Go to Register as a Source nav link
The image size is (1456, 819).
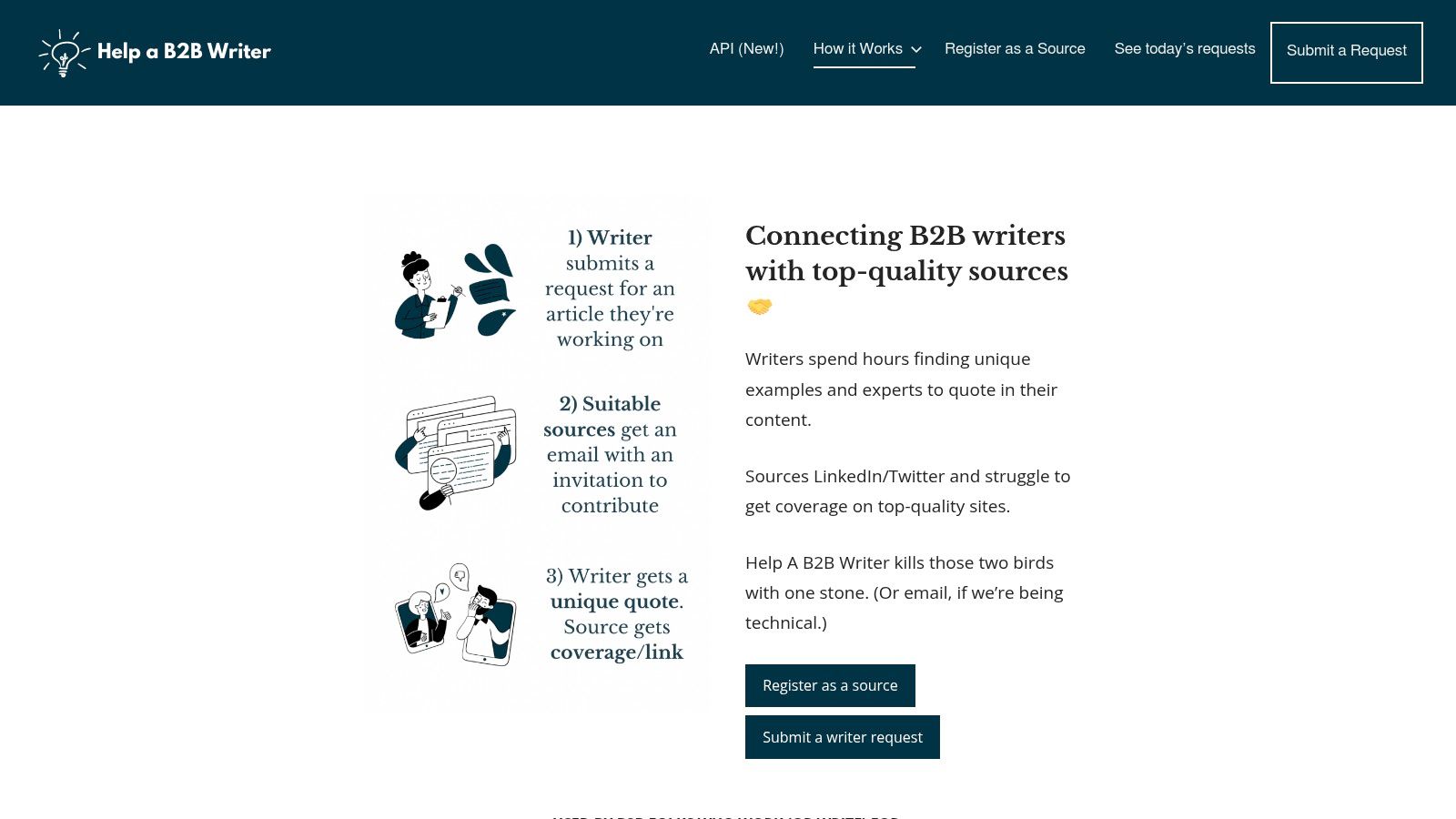coord(1015,49)
